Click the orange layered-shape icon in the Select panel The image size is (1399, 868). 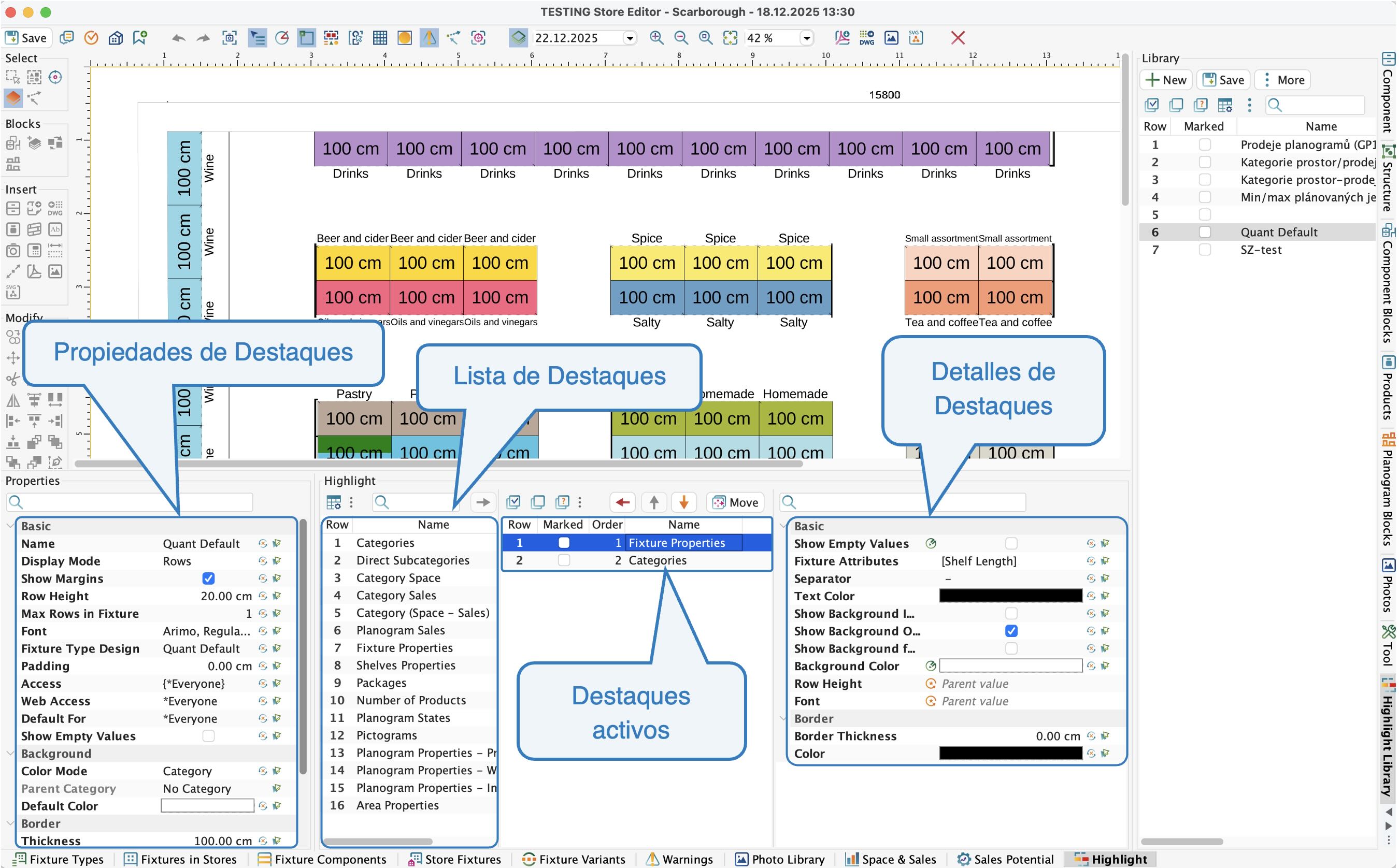click(13, 97)
